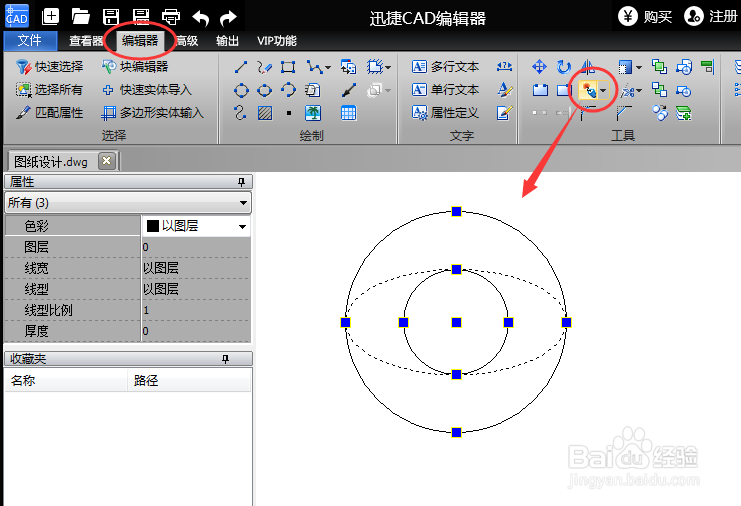
Task: Select the Spline curve tool
Action: point(240,113)
